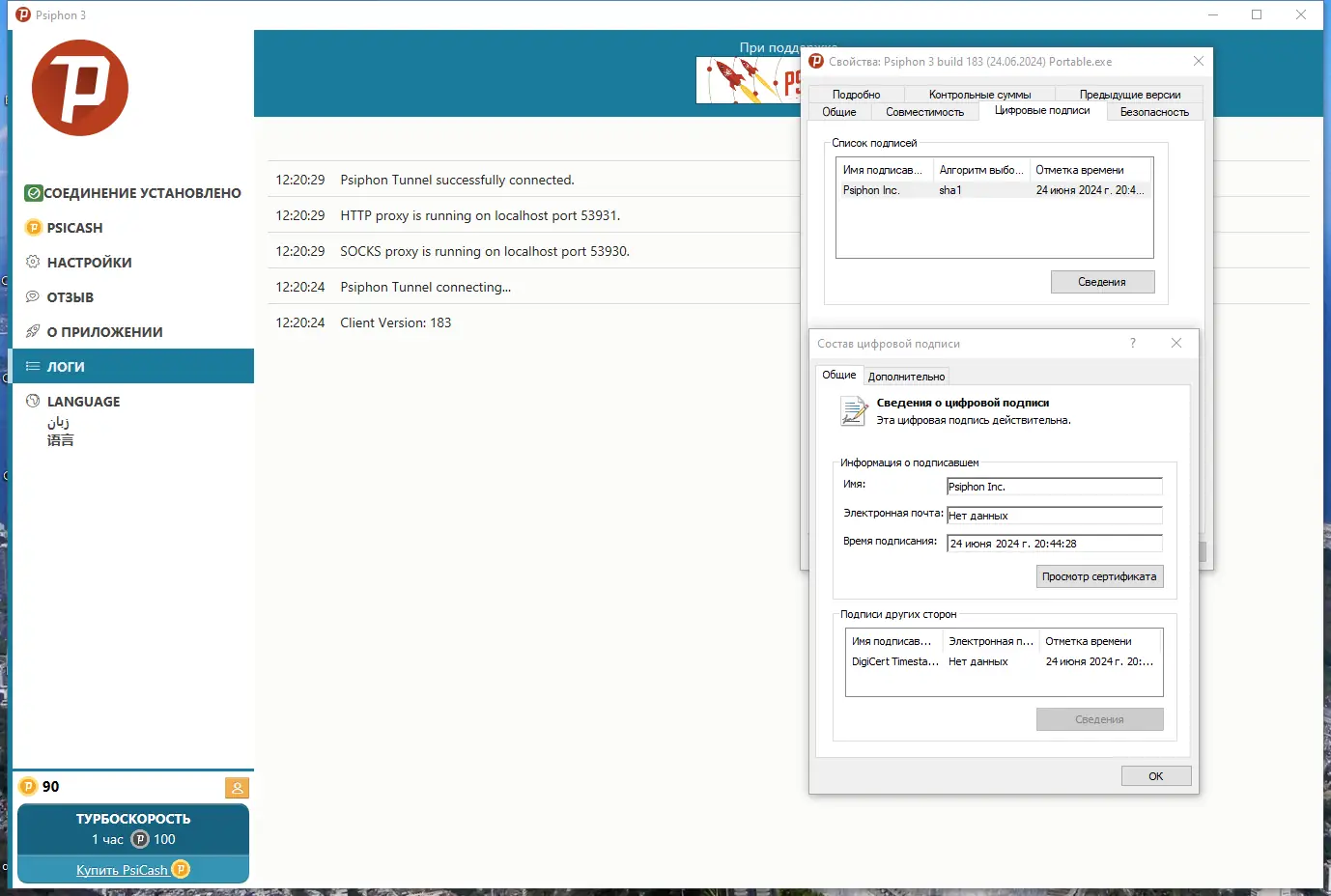The height and width of the screenshot is (896, 1331).
Task: Click log line "Psiphon Tunnel successfully connected."
Action: 457,180
